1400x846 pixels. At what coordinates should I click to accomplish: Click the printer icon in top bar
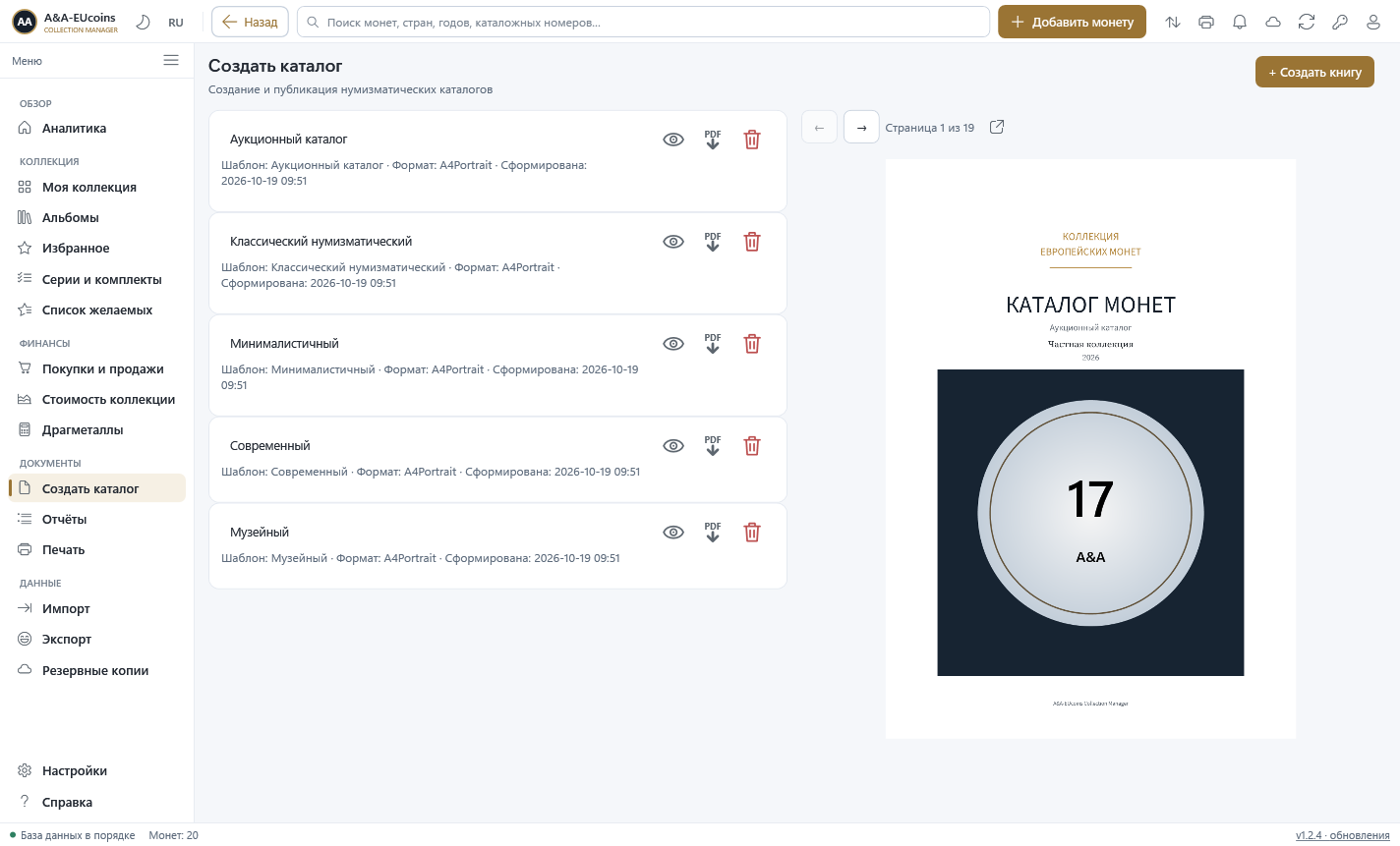1206,22
